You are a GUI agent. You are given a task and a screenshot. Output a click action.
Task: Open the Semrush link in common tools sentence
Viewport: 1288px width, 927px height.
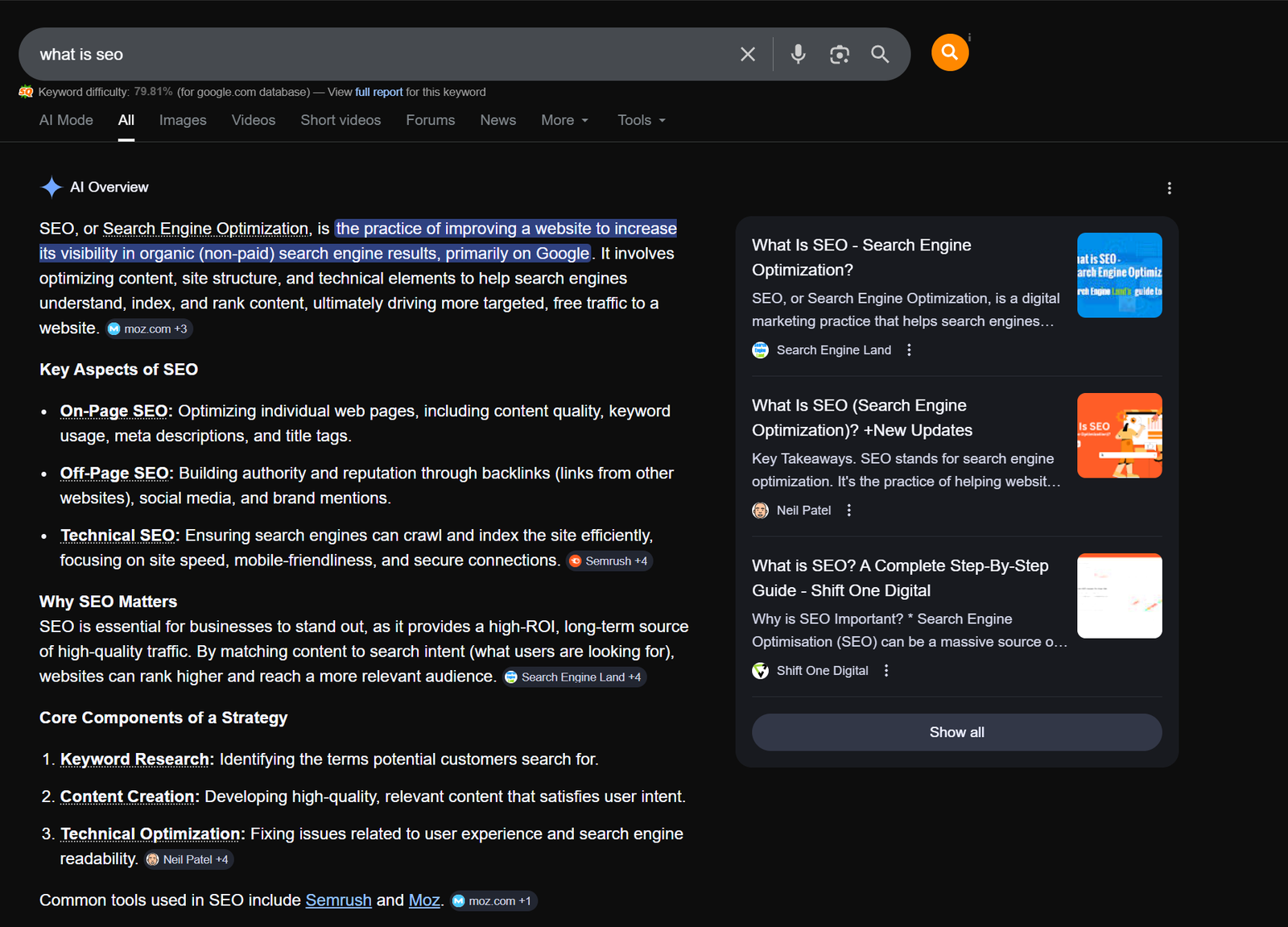338,900
